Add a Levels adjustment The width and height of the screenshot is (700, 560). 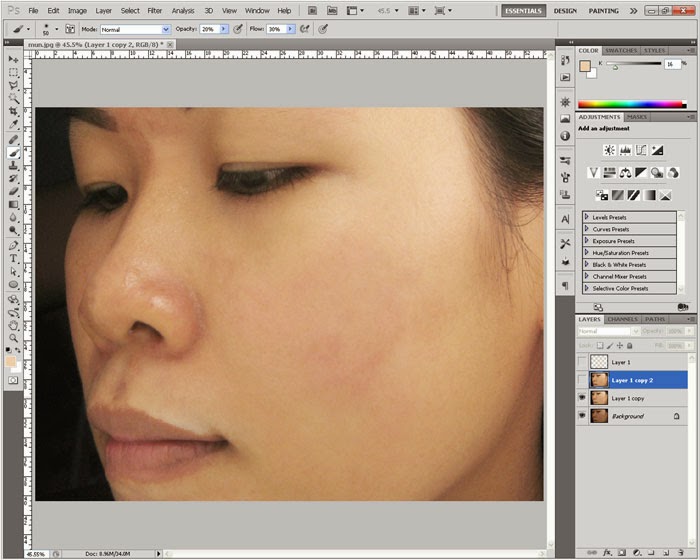(x=625, y=150)
